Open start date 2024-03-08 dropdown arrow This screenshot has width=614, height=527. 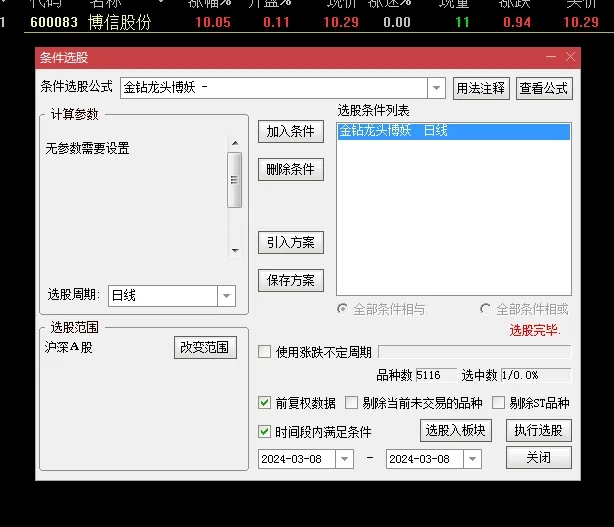(x=344, y=459)
